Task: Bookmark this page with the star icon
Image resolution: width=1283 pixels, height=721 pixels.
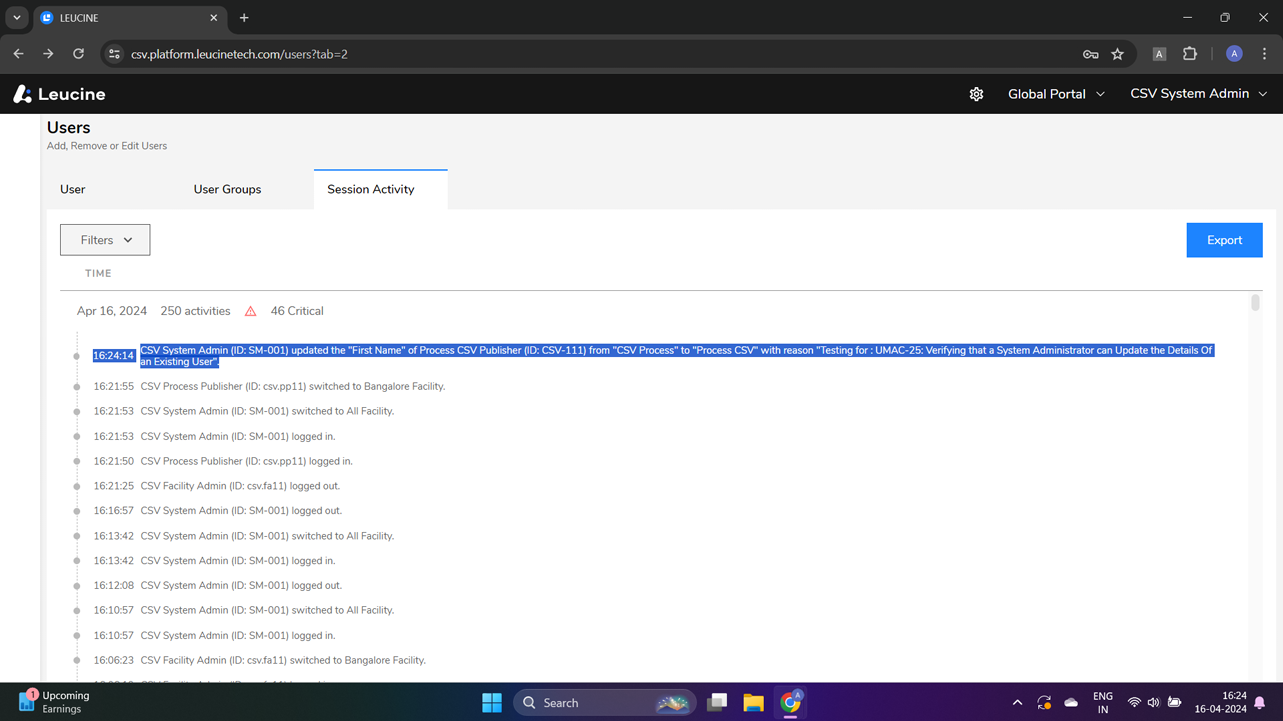Action: [1118, 54]
